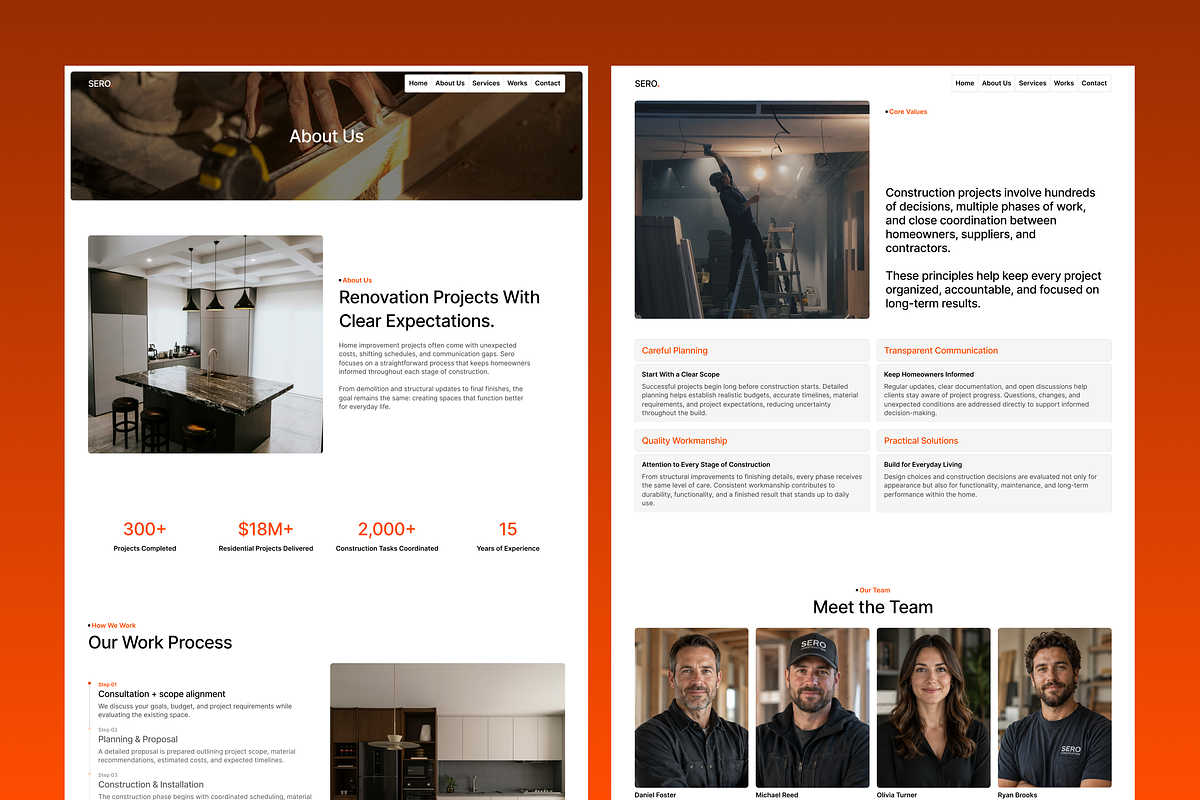Click the About Us hero banner title
The height and width of the screenshot is (800, 1200).
pos(327,136)
